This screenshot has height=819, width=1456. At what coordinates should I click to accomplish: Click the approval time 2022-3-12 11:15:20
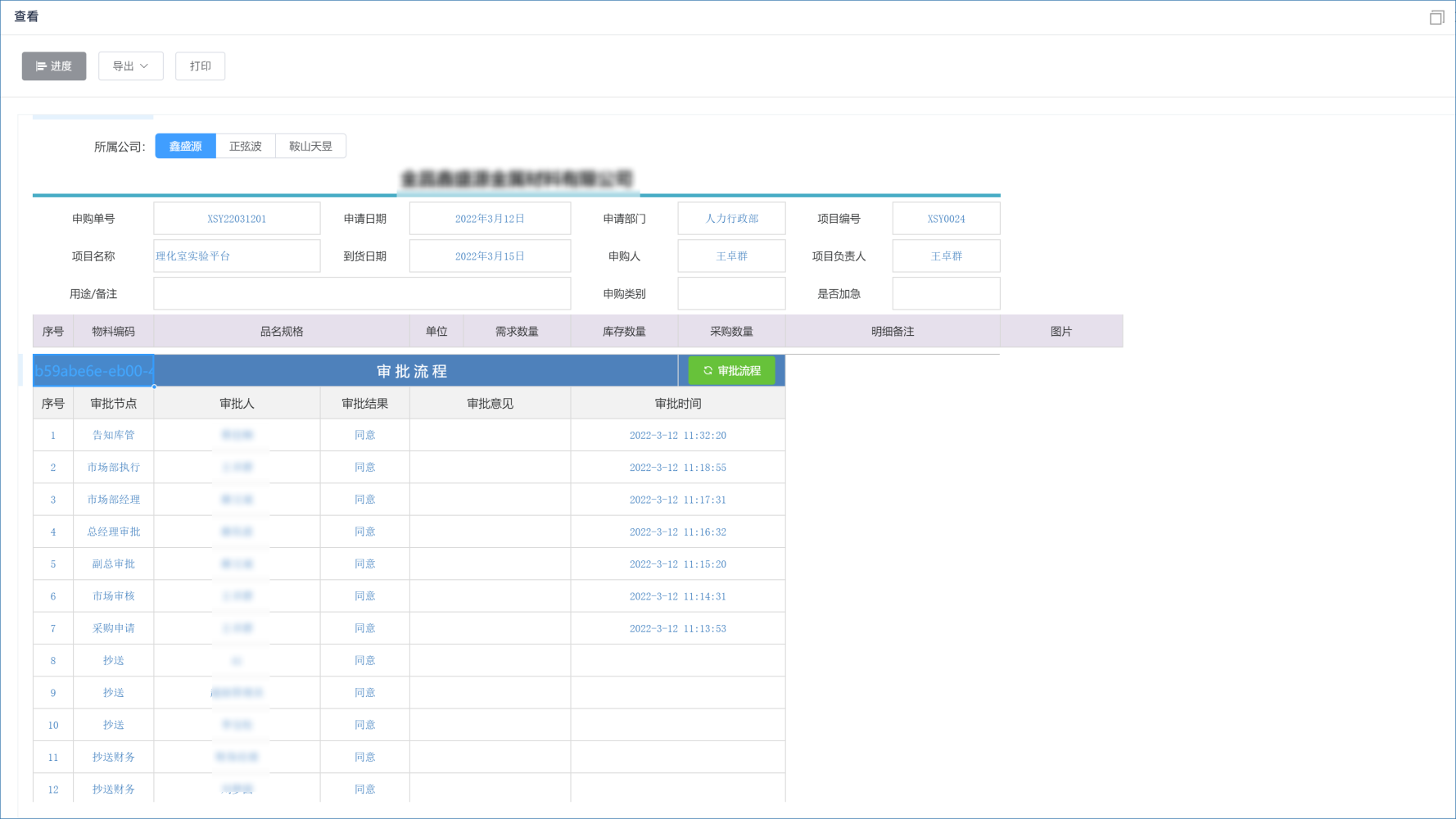678,564
